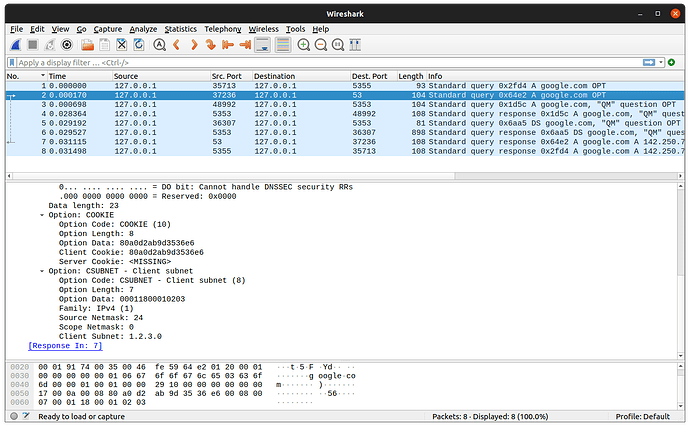Open the Wireless menu
The height and width of the screenshot is (426, 690).
point(263,29)
